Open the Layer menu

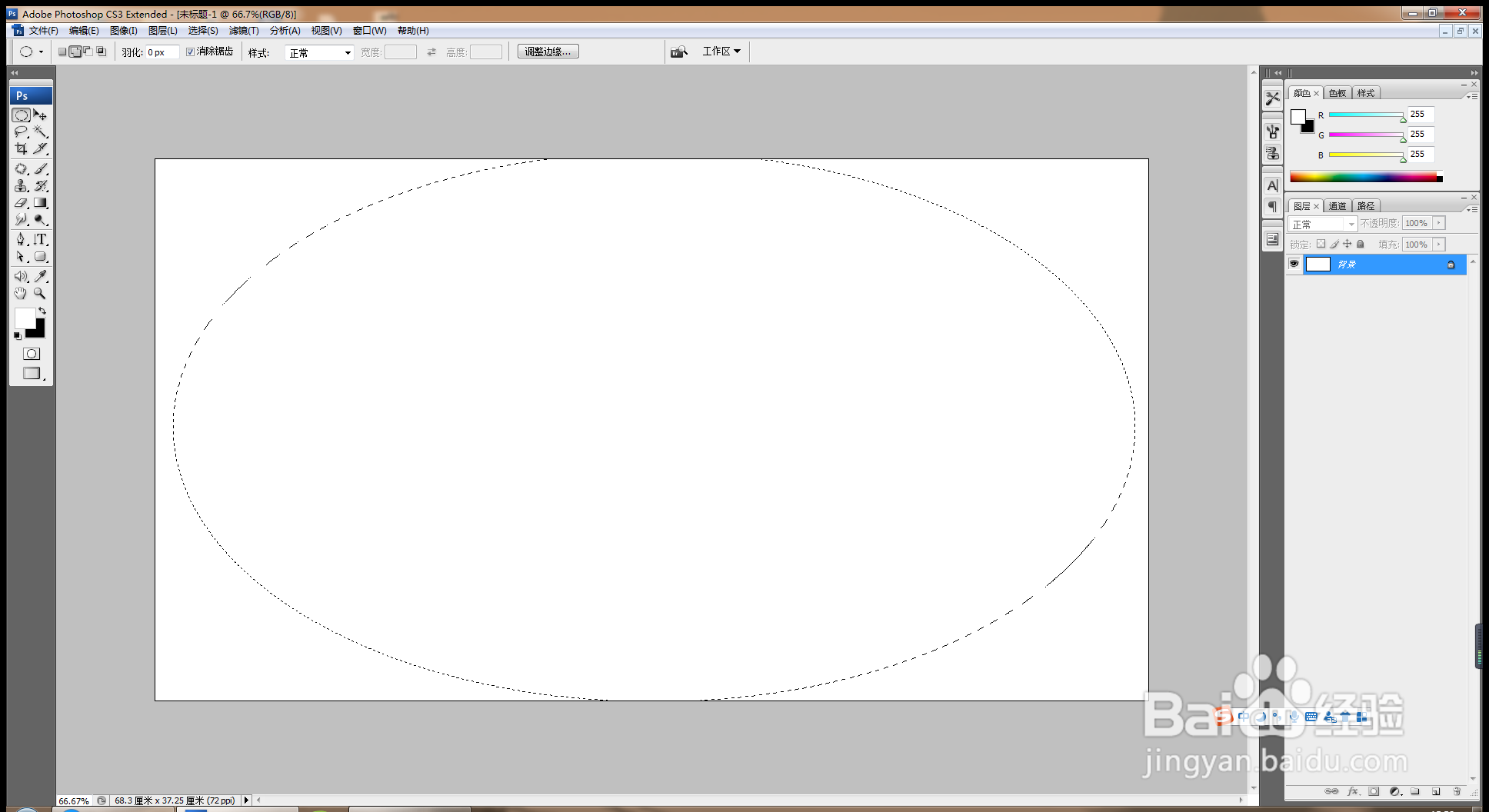[163, 31]
